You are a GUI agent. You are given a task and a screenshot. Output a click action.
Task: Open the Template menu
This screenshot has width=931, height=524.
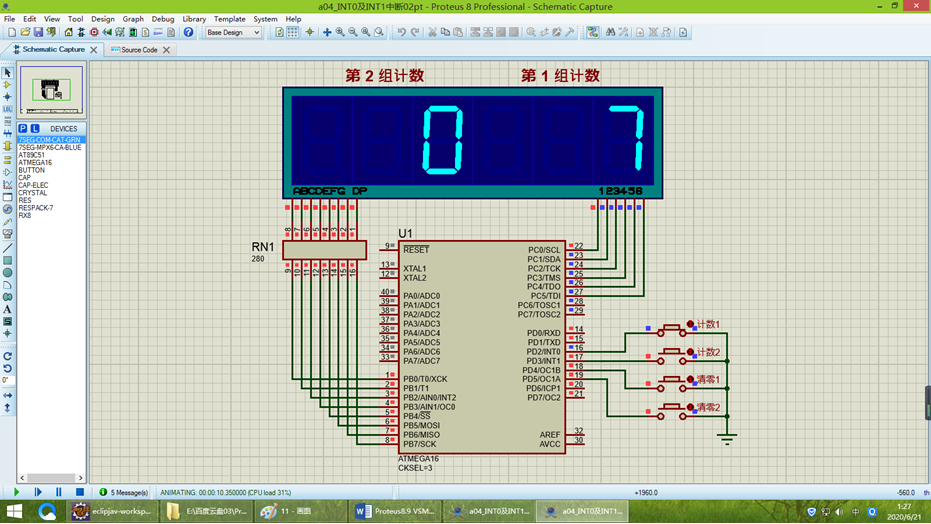point(230,19)
